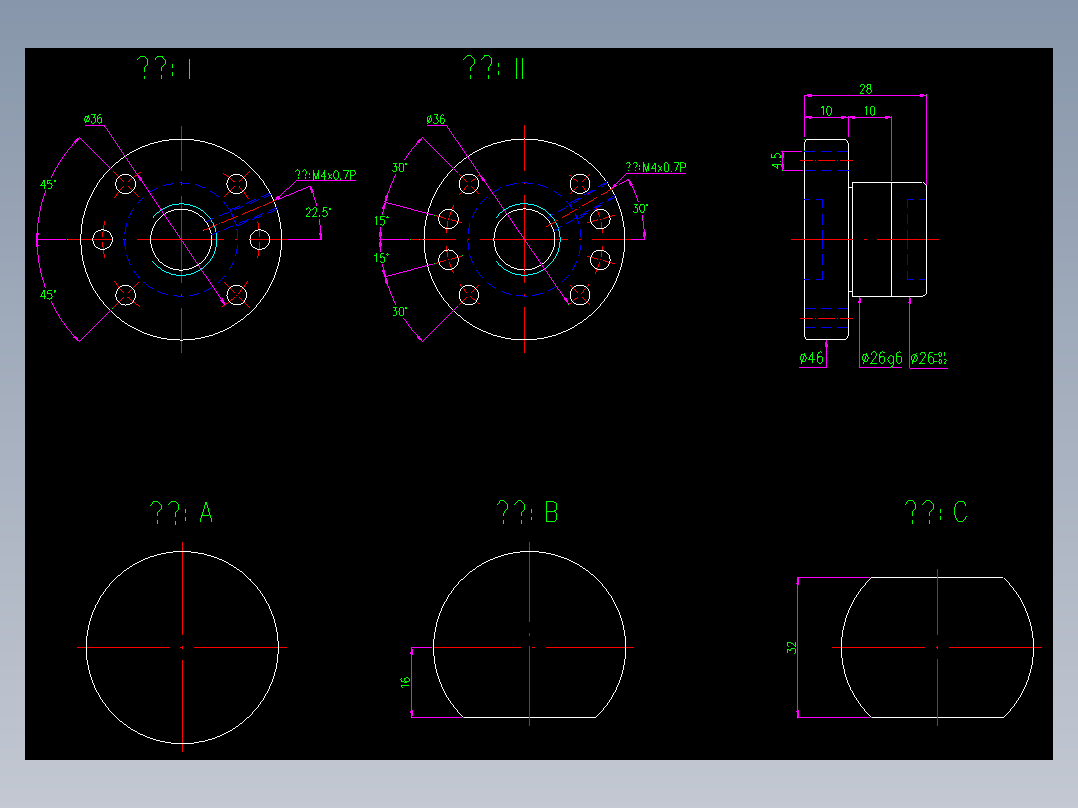The height and width of the screenshot is (808, 1078).
Task: Click the upper 15° angle in view II
Action: pos(381,221)
